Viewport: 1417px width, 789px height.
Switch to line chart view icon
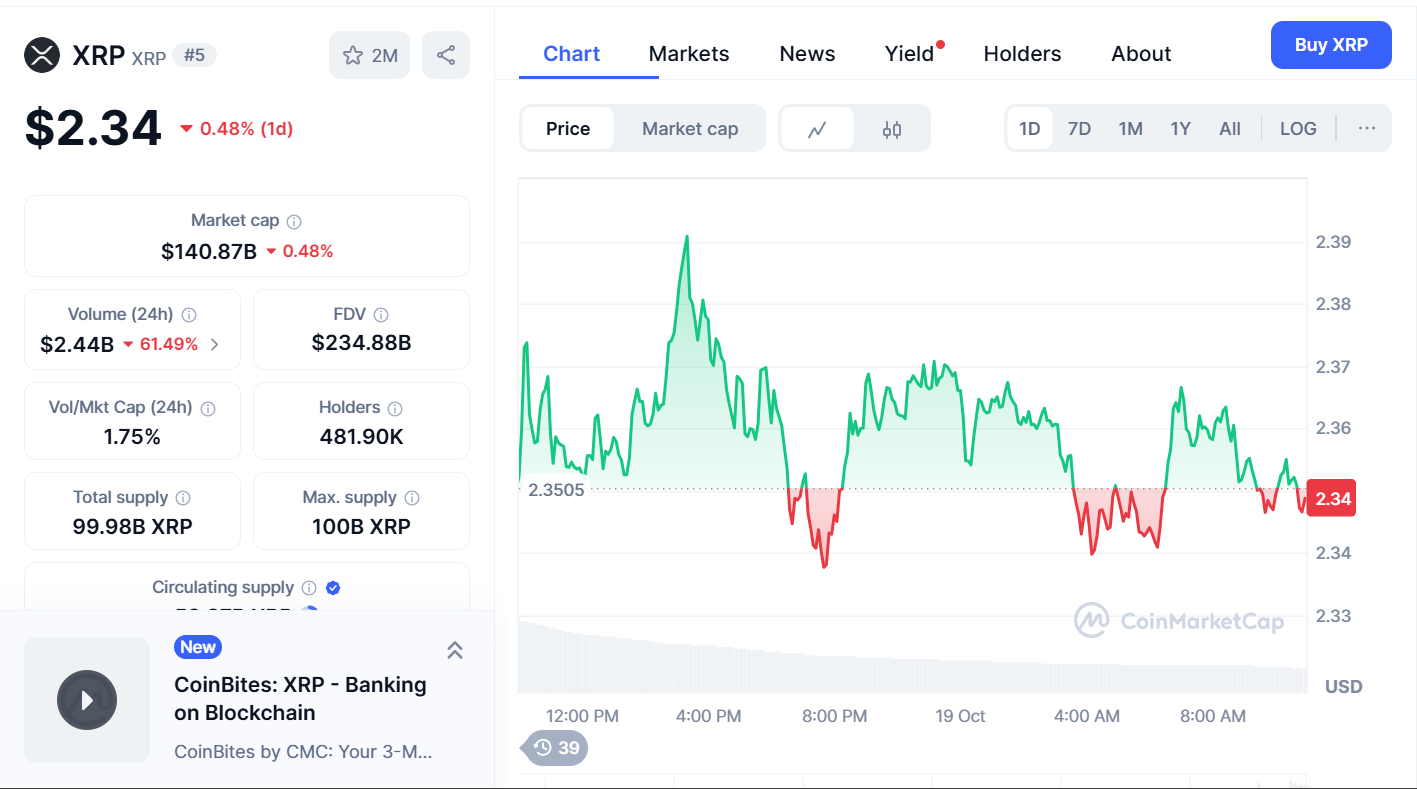click(817, 129)
